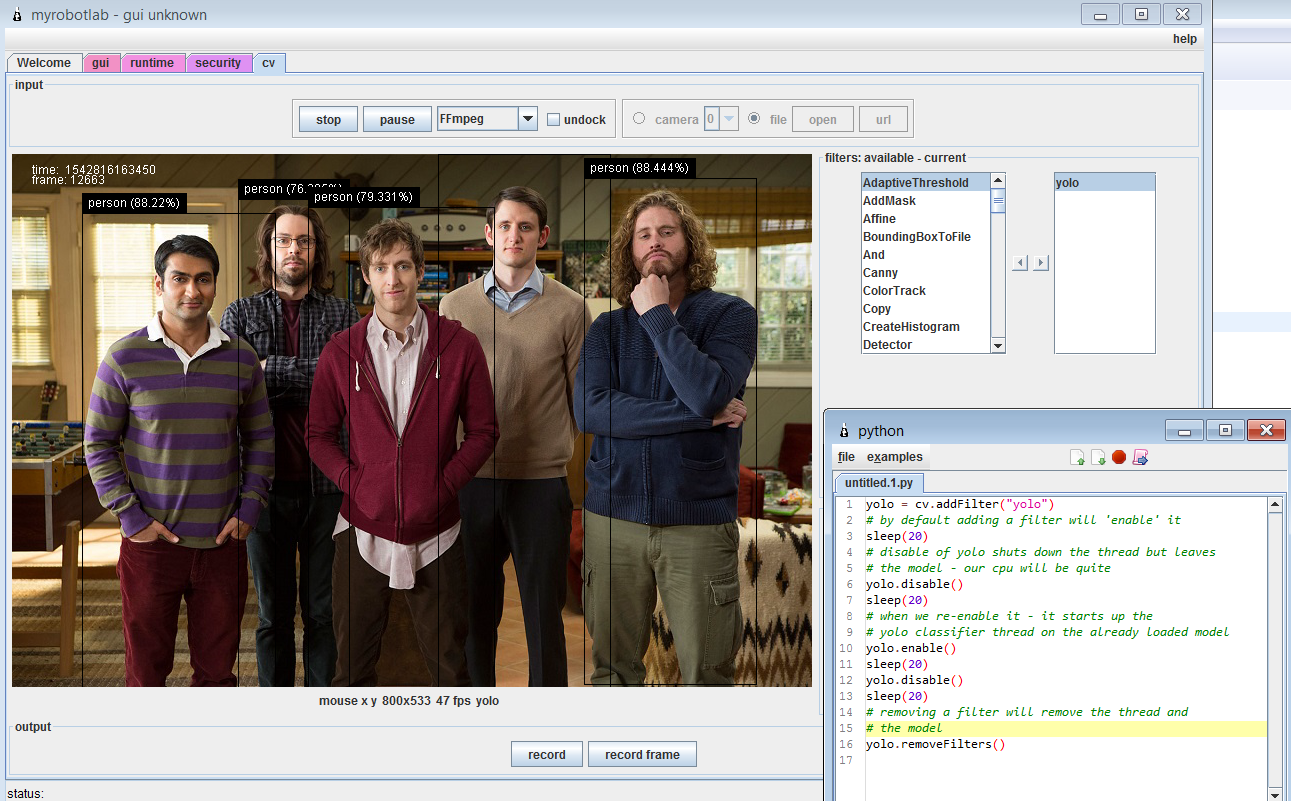The width and height of the screenshot is (1291, 801).
Task: Close the myrobotlab window
Action: click(1183, 14)
